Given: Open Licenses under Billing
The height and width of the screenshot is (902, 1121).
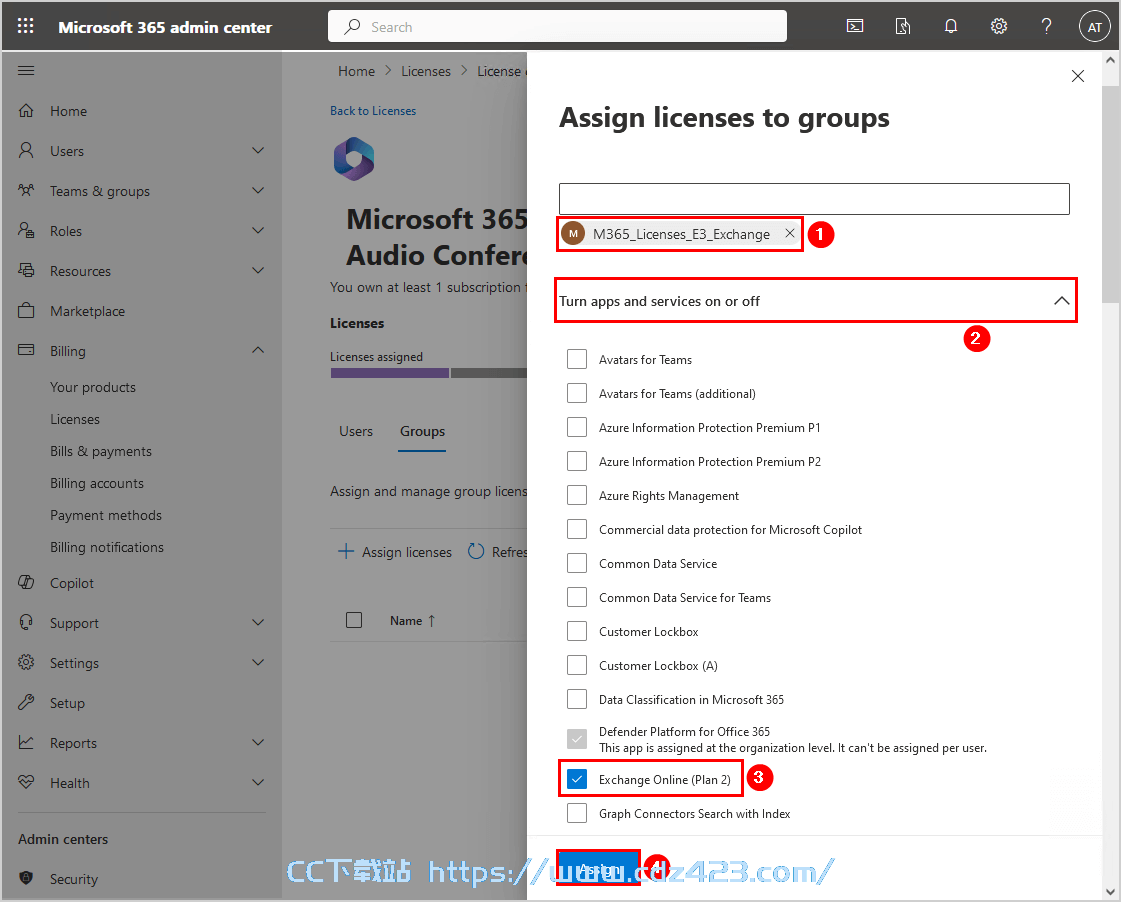Looking at the screenshot, I should tap(75, 420).
